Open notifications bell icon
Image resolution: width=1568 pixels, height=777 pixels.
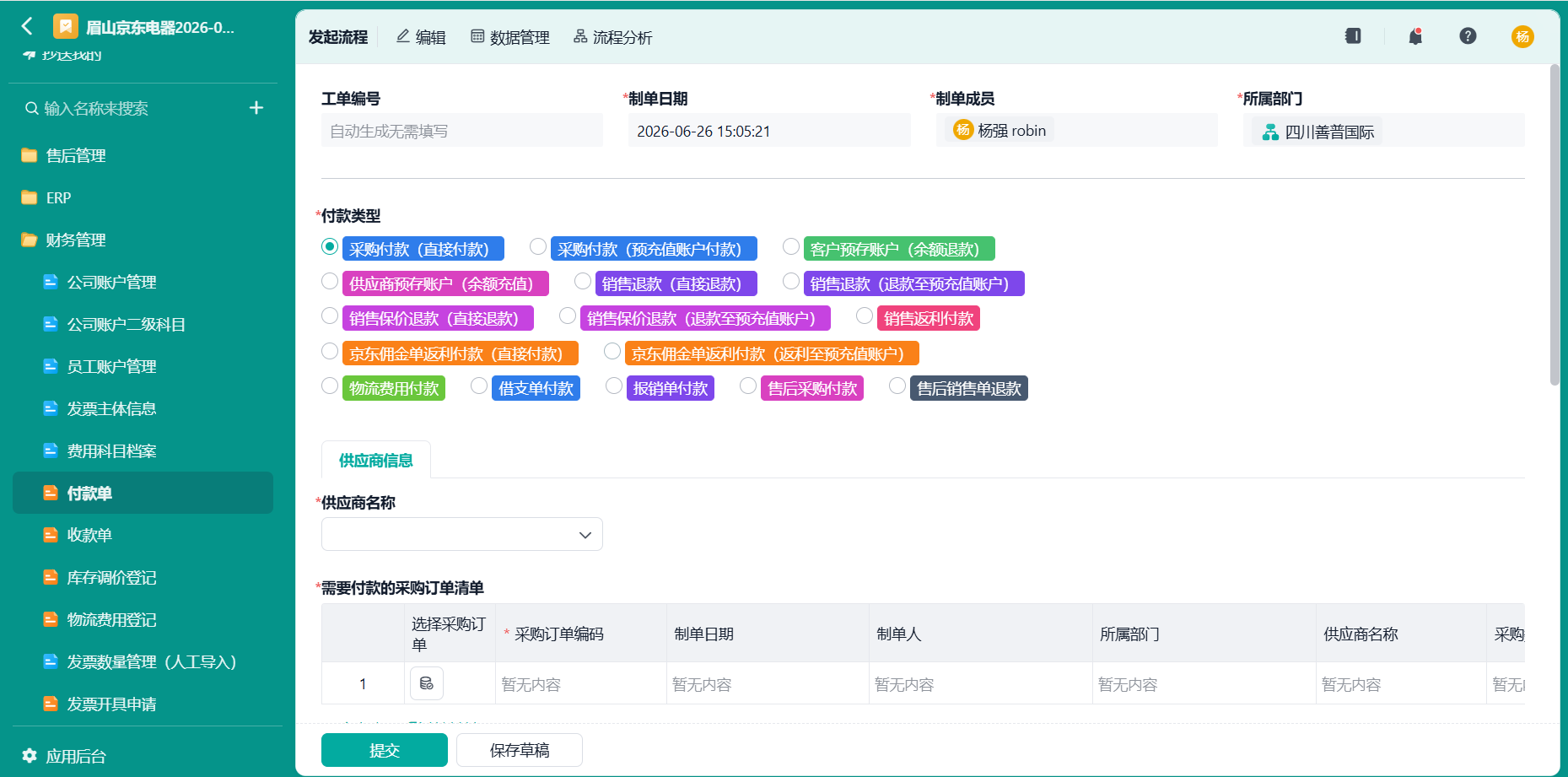click(1415, 36)
